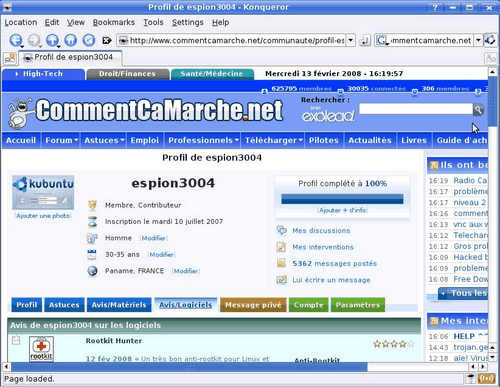Click the Rootkit Hunter entry page icon
500x387 pixels.
[16, 340]
